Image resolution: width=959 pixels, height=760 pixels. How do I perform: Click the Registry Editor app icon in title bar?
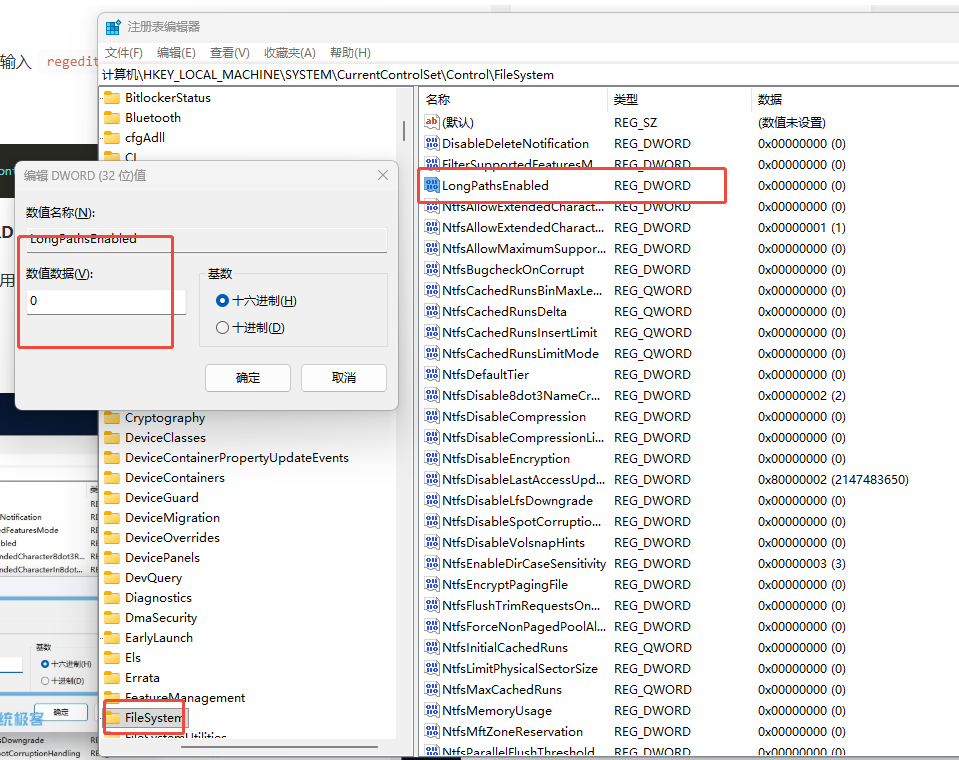tap(113, 27)
